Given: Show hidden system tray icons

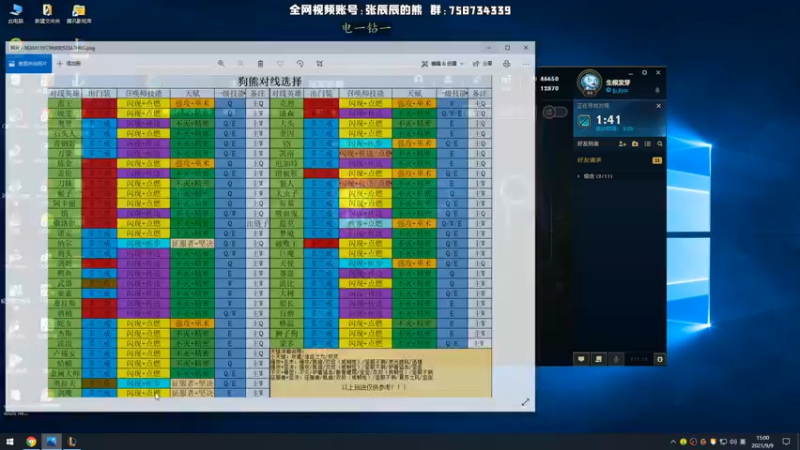Looking at the screenshot, I should 673,442.
